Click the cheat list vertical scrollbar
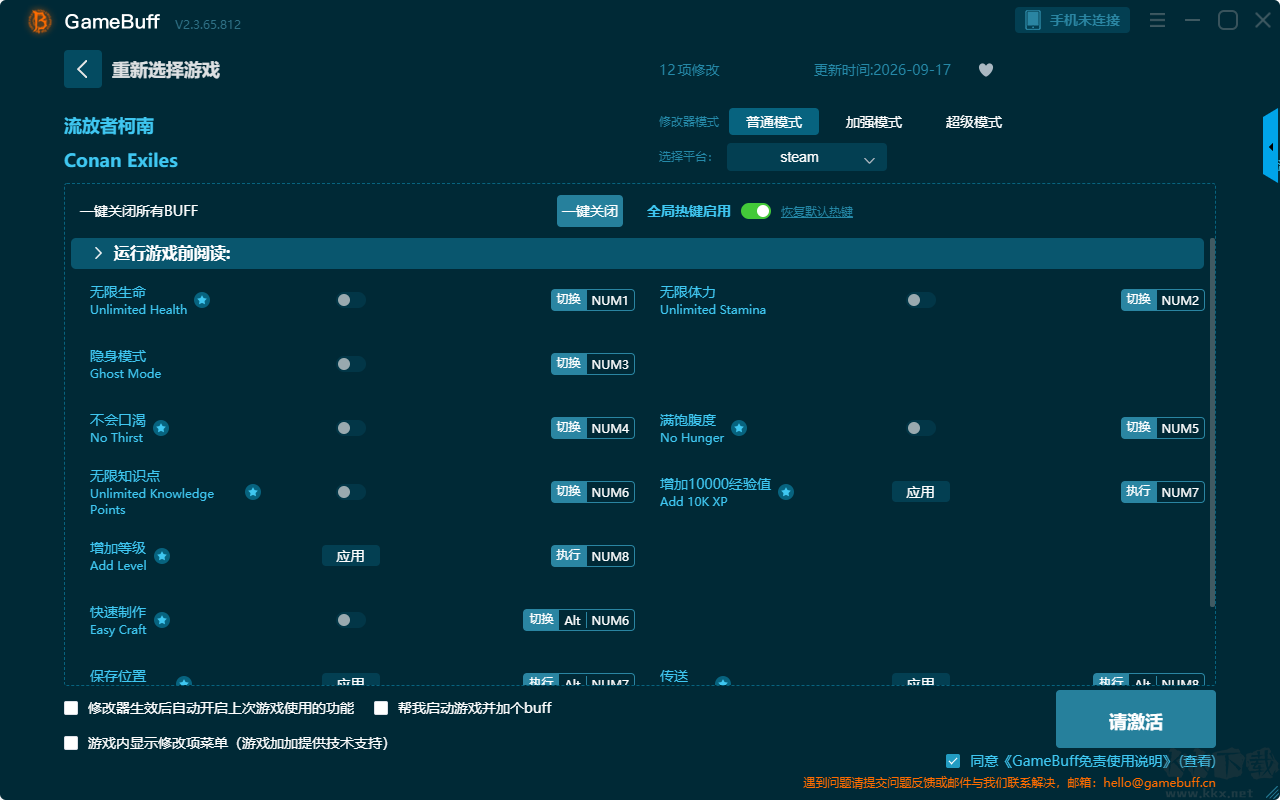Image resolution: width=1280 pixels, height=800 pixels. click(x=1213, y=422)
